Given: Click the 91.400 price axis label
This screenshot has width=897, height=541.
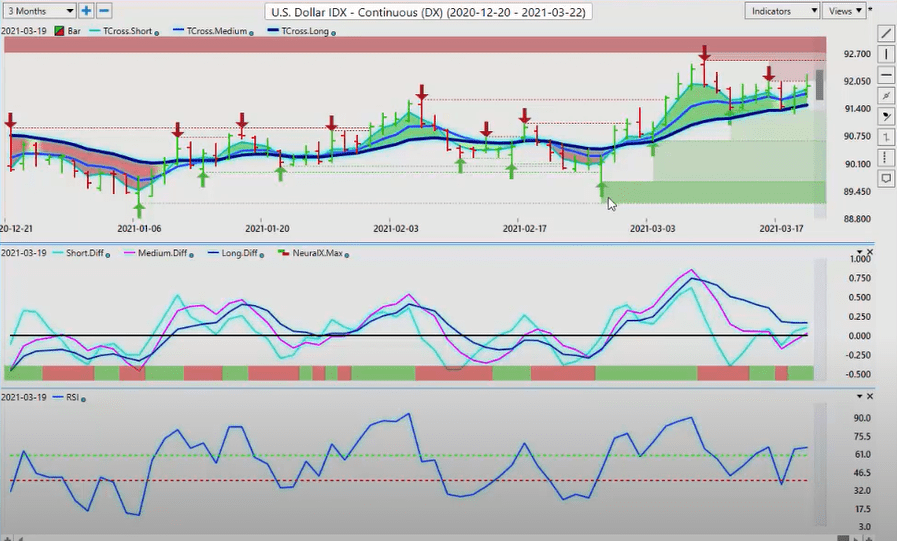Looking at the screenshot, I should pyautogui.click(x=857, y=109).
